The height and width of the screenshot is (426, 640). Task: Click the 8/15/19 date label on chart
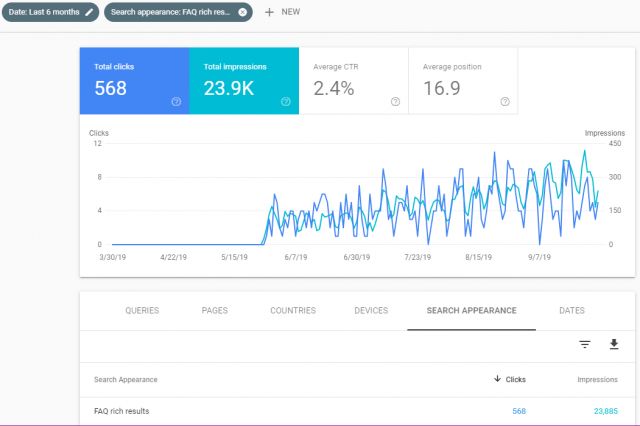(478, 257)
